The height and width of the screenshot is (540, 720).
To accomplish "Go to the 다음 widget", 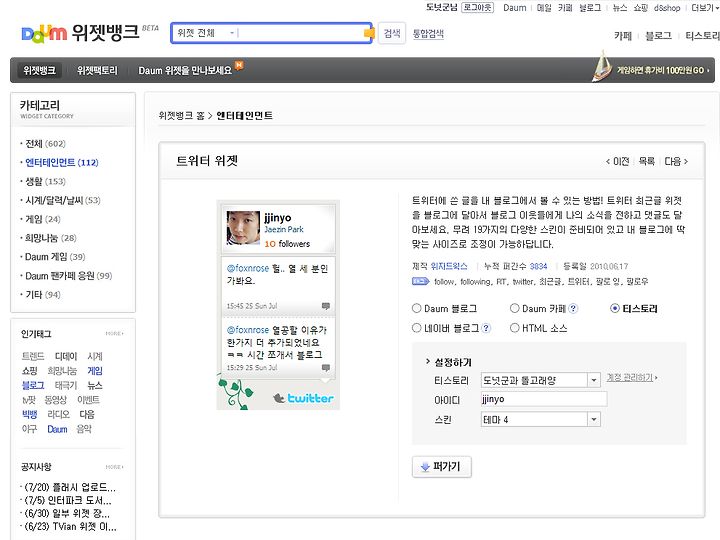I will pyautogui.click(x=676, y=161).
